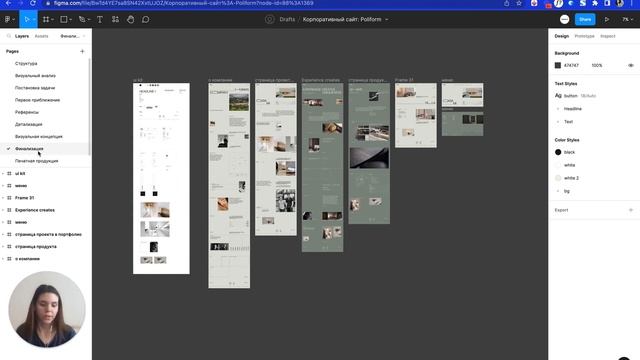Open the Структура page
Screen dimensions: 640x360
click(26, 64)
